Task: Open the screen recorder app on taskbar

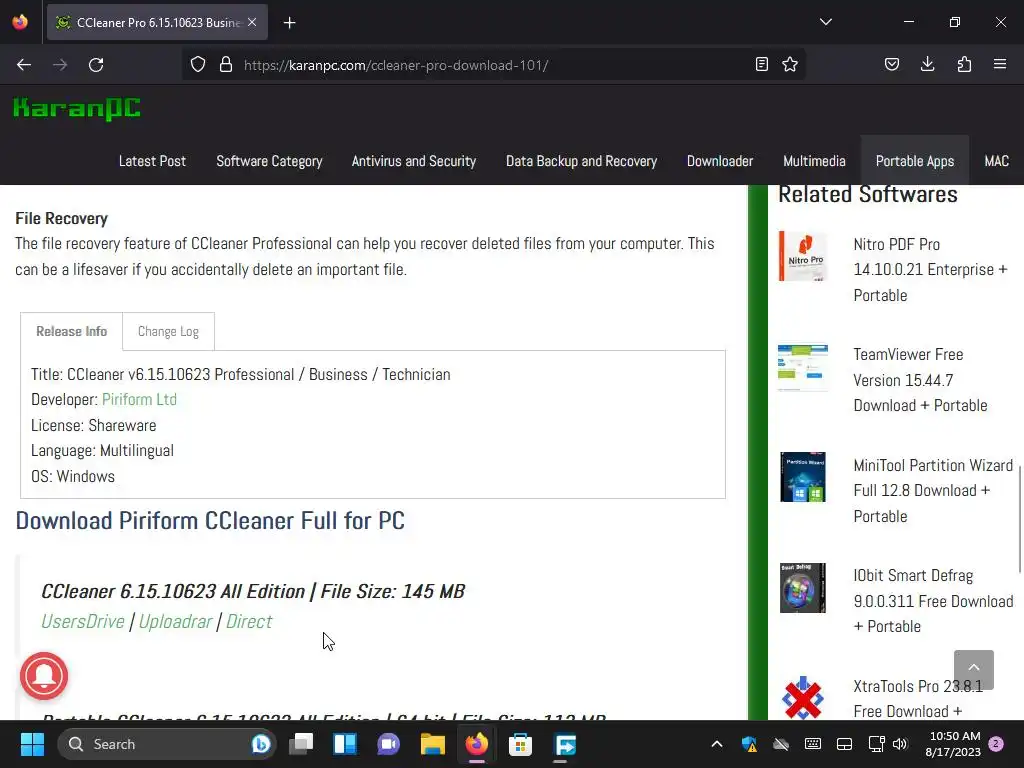Action: point(565,744)
